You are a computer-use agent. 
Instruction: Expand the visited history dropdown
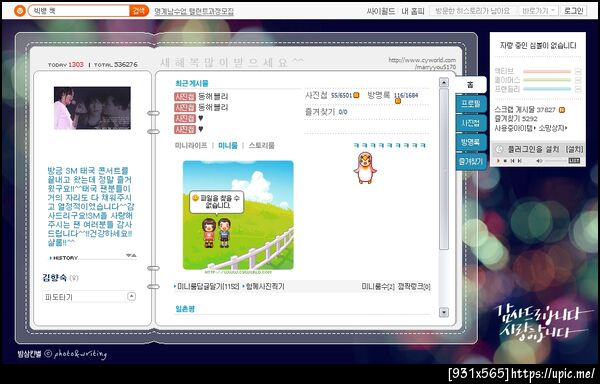pos(472,11)
